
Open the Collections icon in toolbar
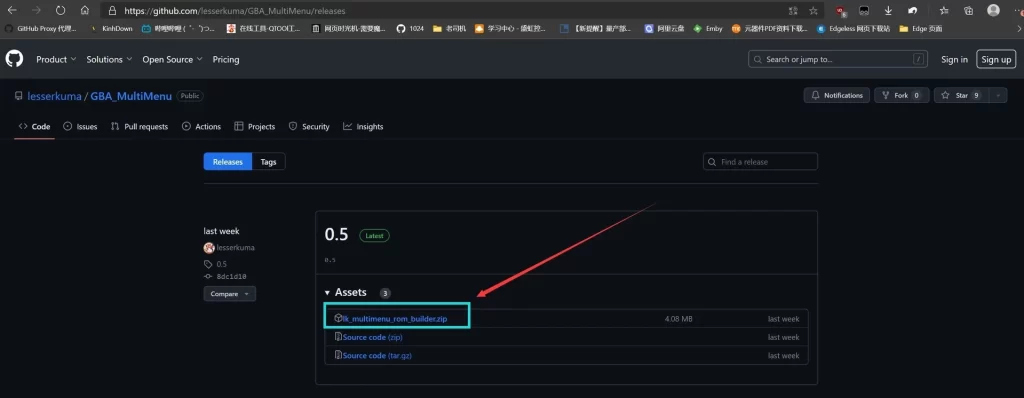pyautogui.click(x=968, y=10)
